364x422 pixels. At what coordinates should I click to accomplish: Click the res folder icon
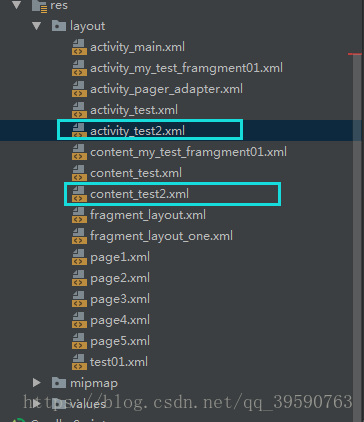click(x=39, y=6)
